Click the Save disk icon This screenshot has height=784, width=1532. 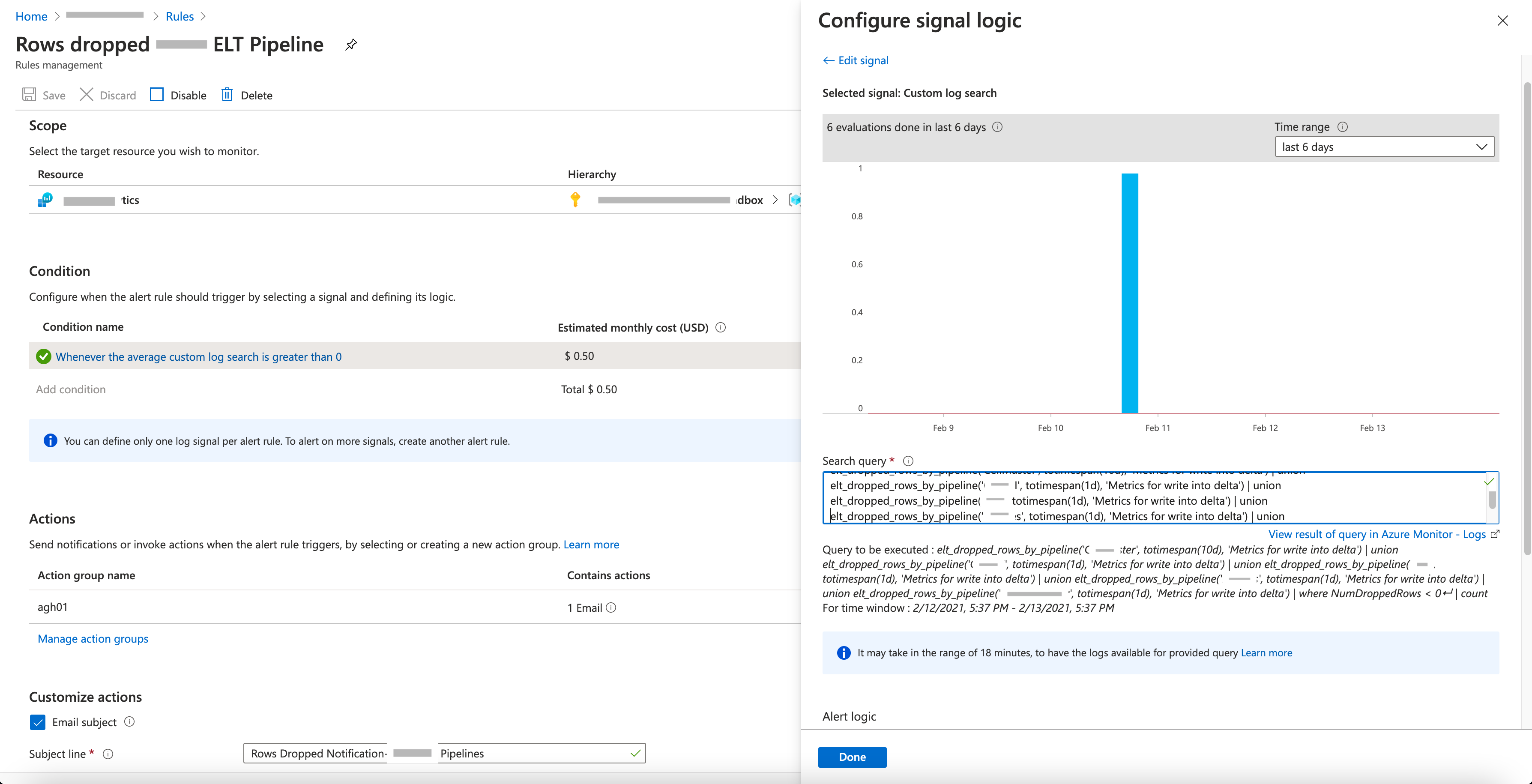pos(29,95)
